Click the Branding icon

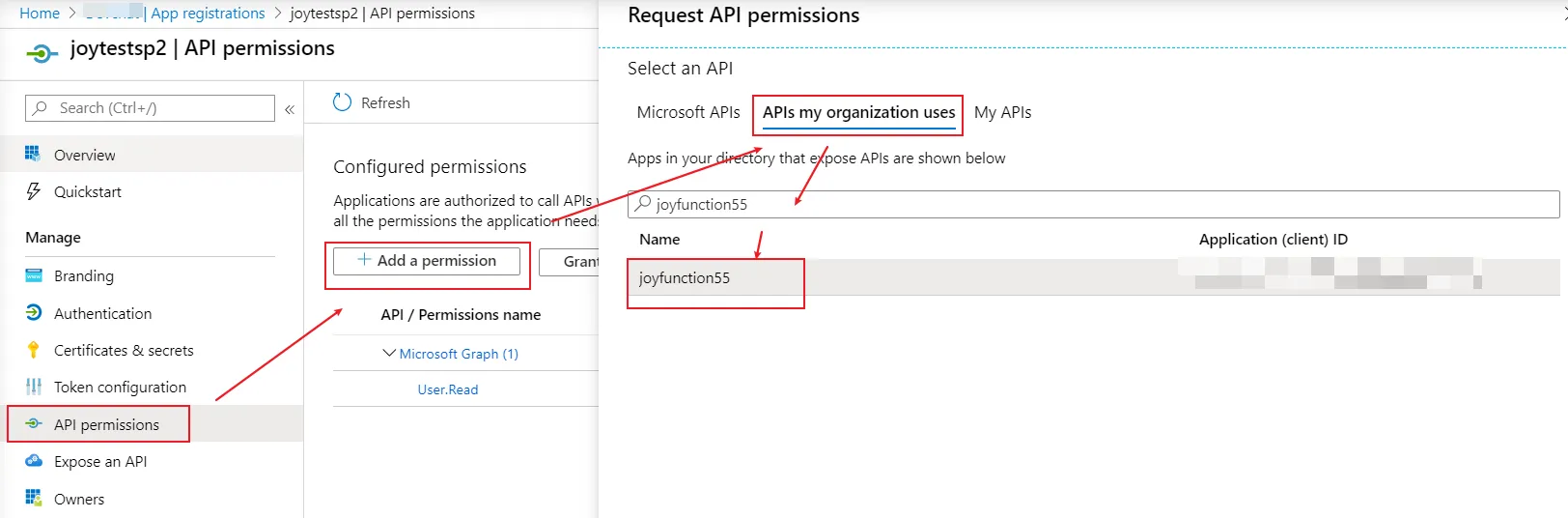pyautogui.click(x=33, y=275)
